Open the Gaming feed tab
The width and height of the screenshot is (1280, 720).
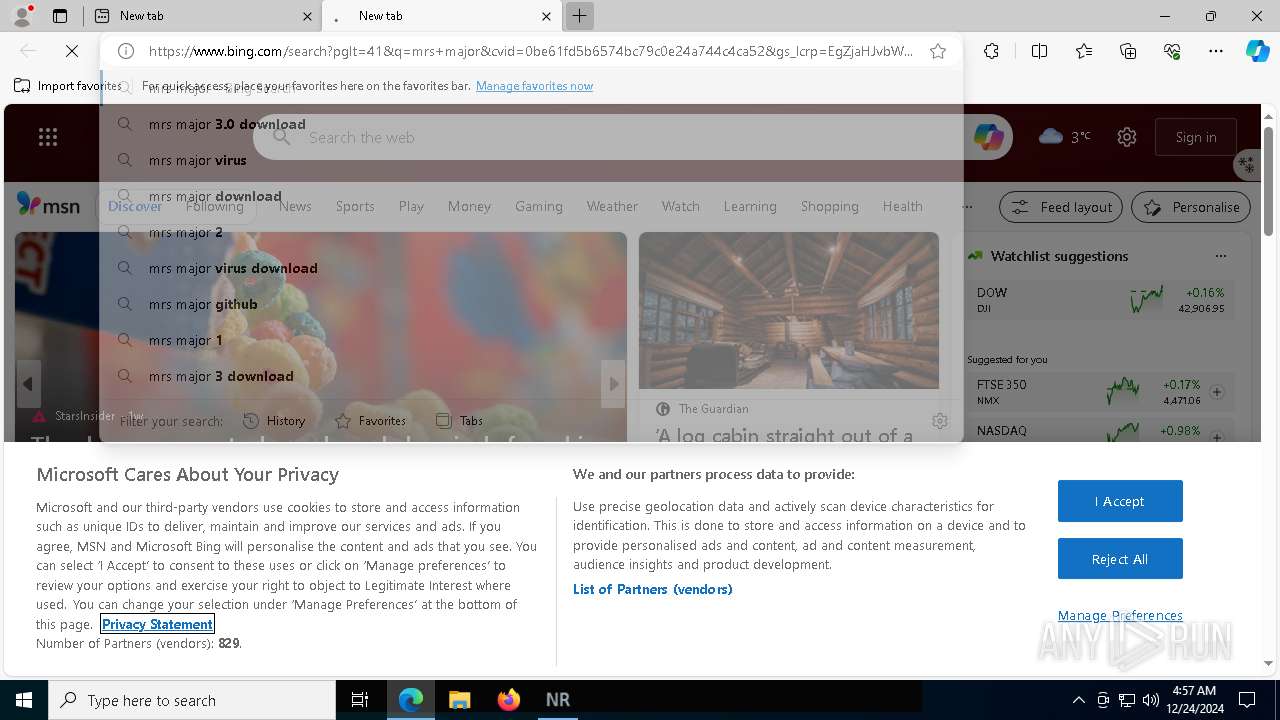539,206
